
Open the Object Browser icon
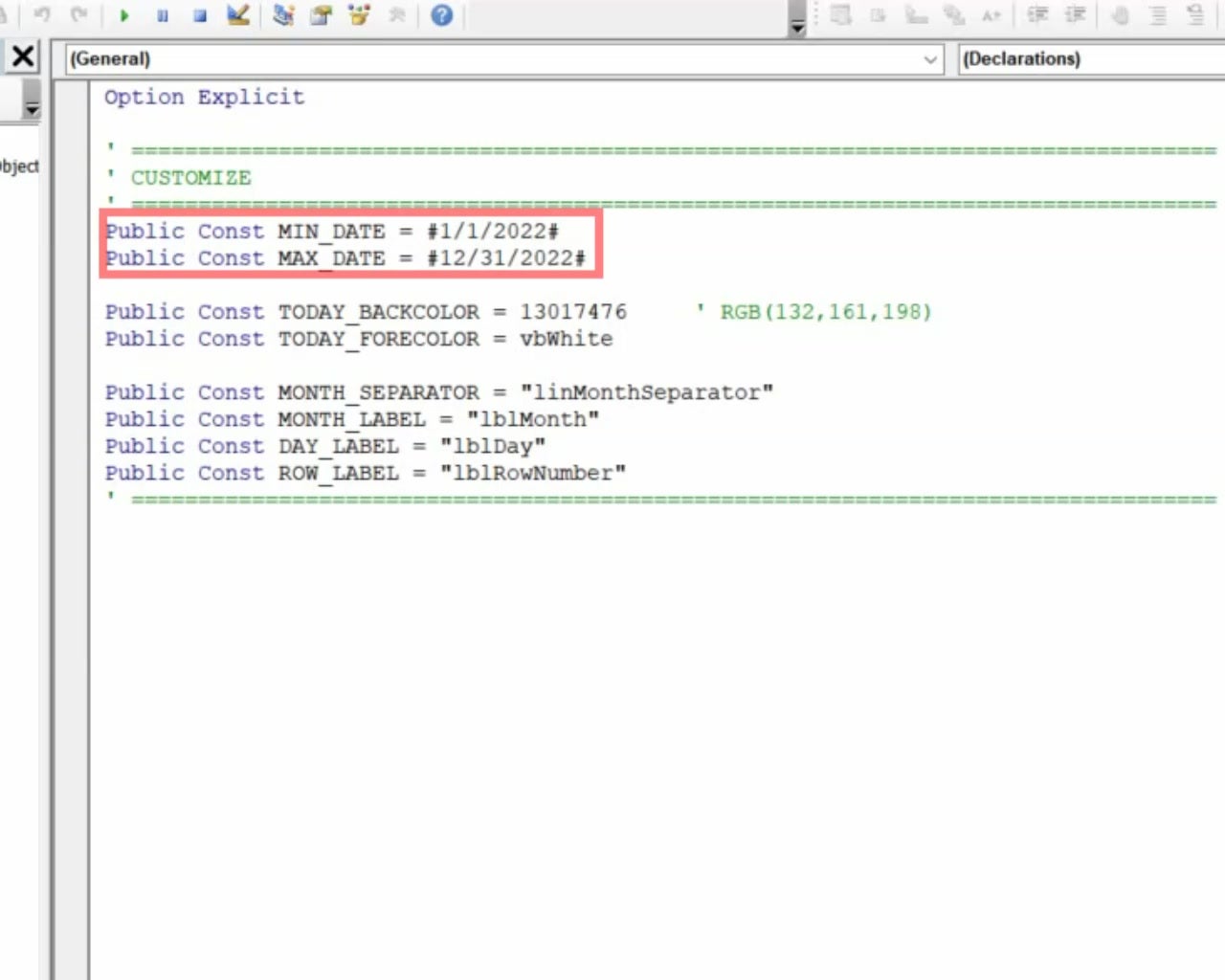coord(356,15)
